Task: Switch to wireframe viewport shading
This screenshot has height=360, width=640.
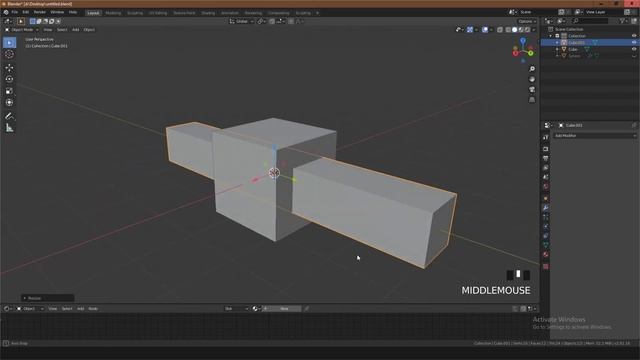Action: pyautogui.click(x=508, y=30)
